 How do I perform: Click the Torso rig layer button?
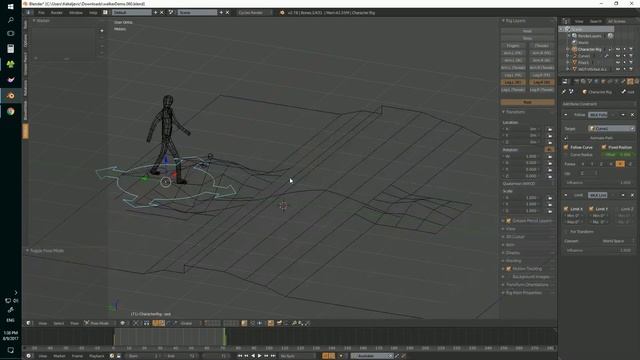pyautogui.click(x=527, y=38)
